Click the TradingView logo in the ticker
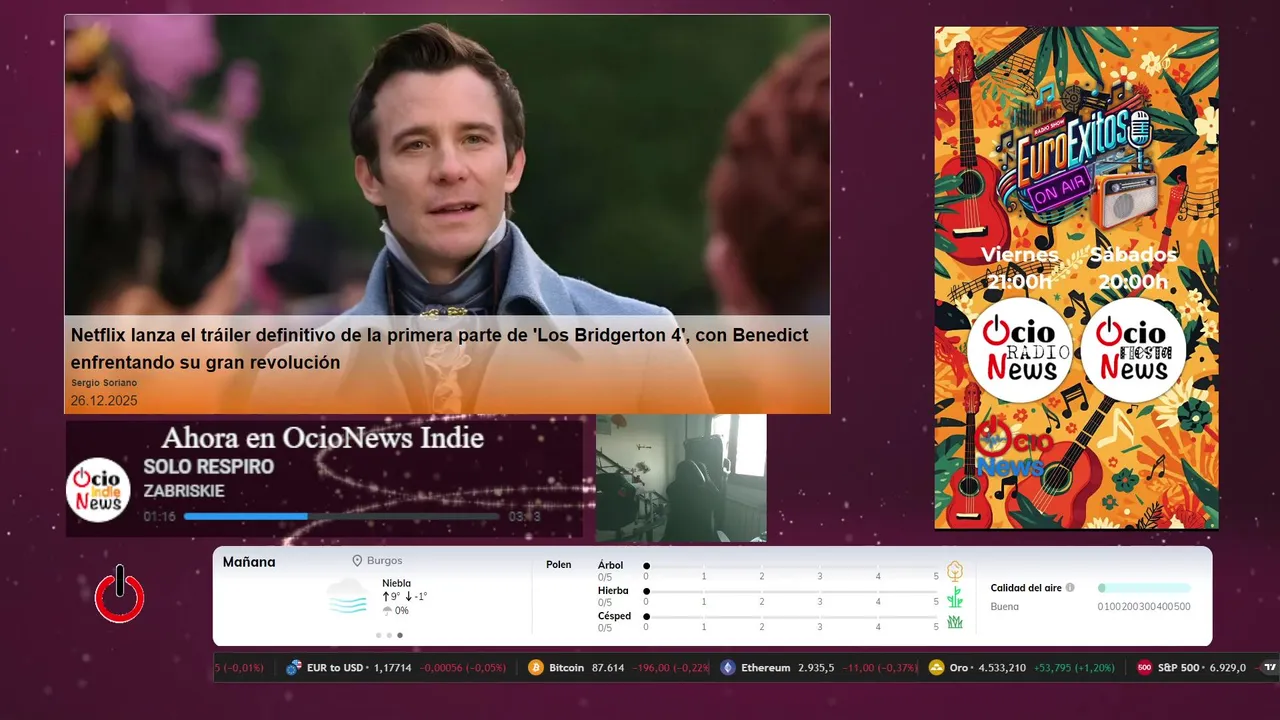The image size is (1280, 720). tap(1270, 668)
